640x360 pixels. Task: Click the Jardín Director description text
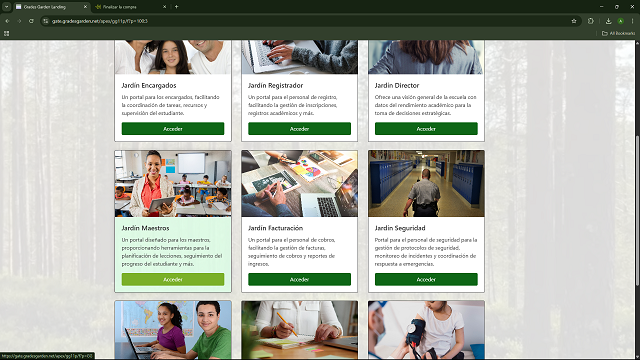(x=426, y=105)
